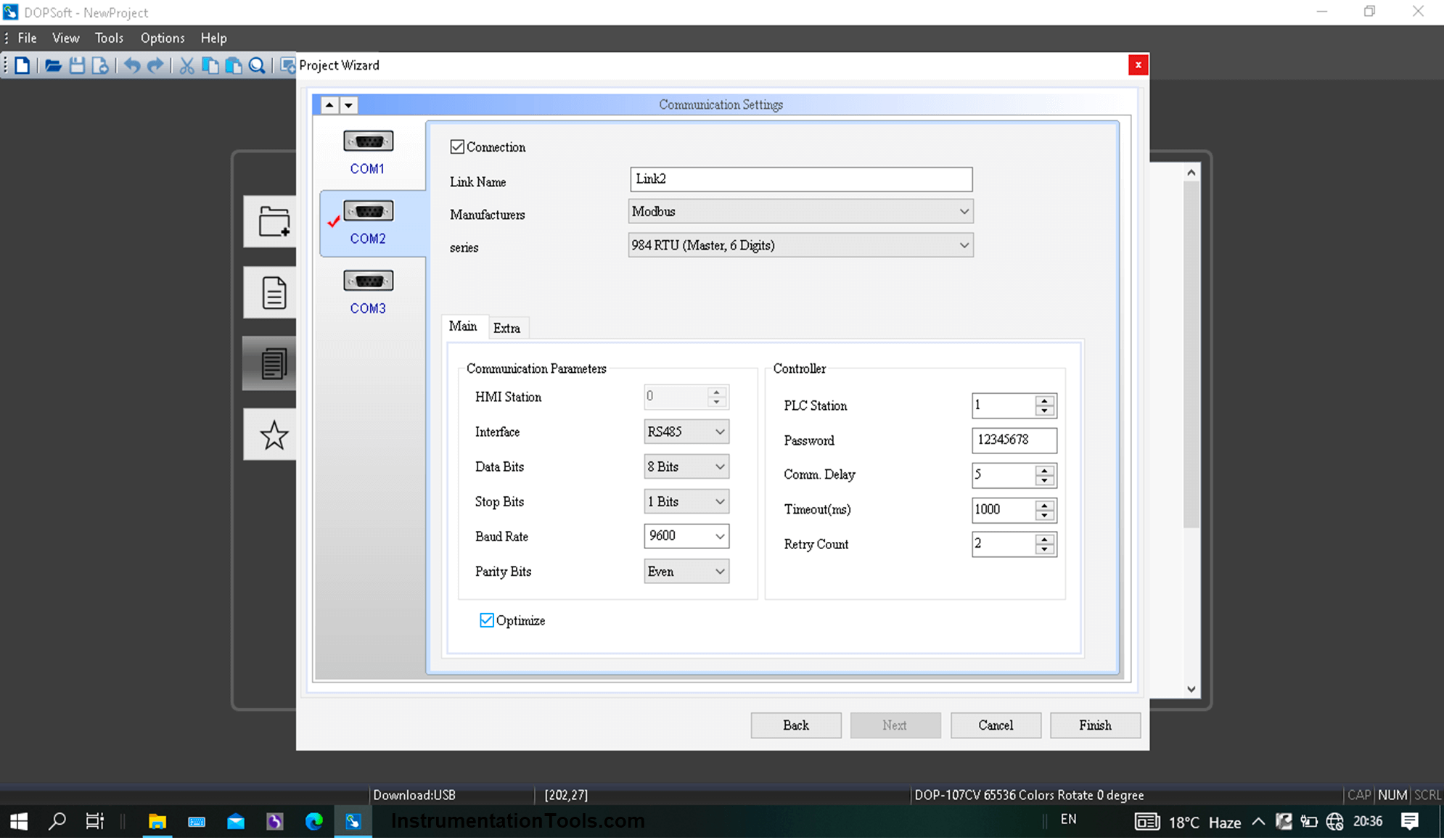Cut using the scissors toolbar icon

(186, 65)
